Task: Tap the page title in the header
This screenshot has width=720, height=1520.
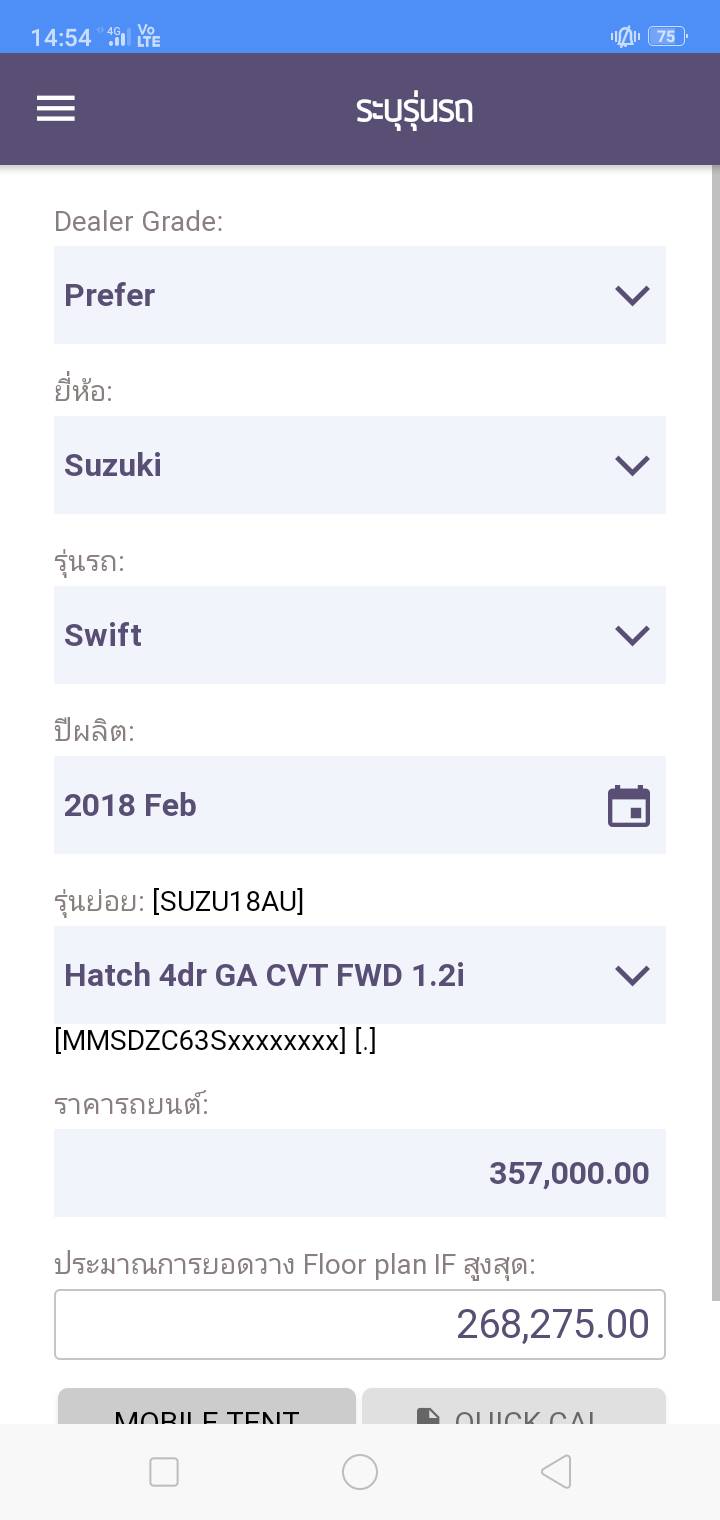Action: pyautogui.click(x=414, y=109)
